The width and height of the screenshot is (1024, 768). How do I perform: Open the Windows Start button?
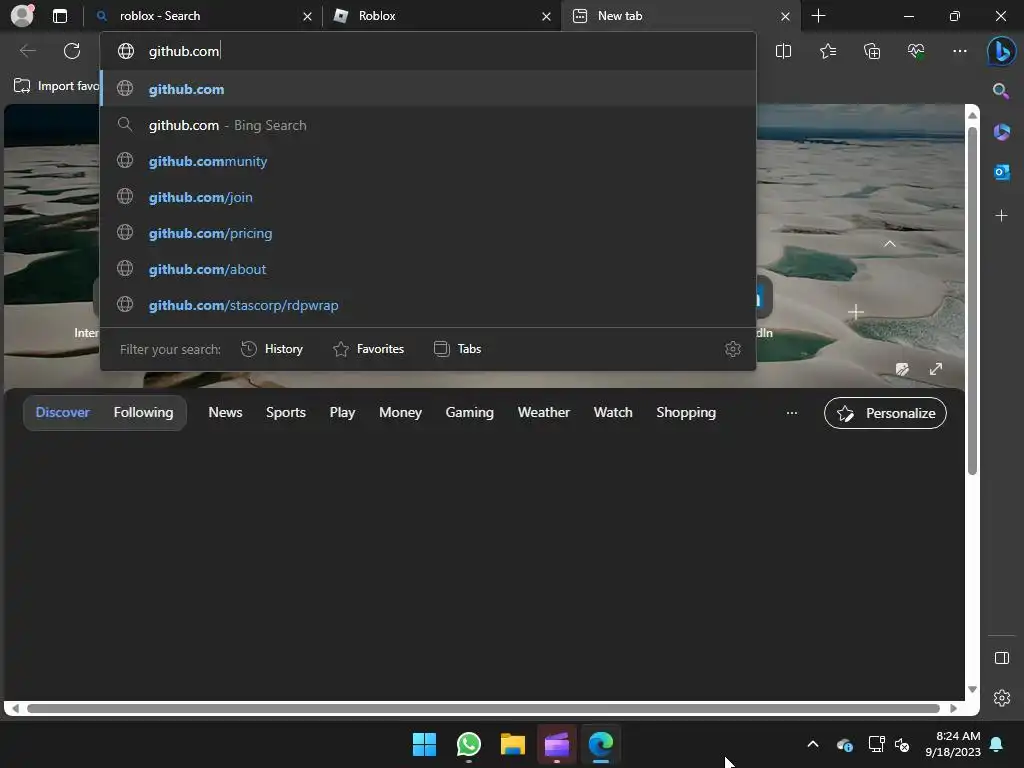click(x=424, y=744)
